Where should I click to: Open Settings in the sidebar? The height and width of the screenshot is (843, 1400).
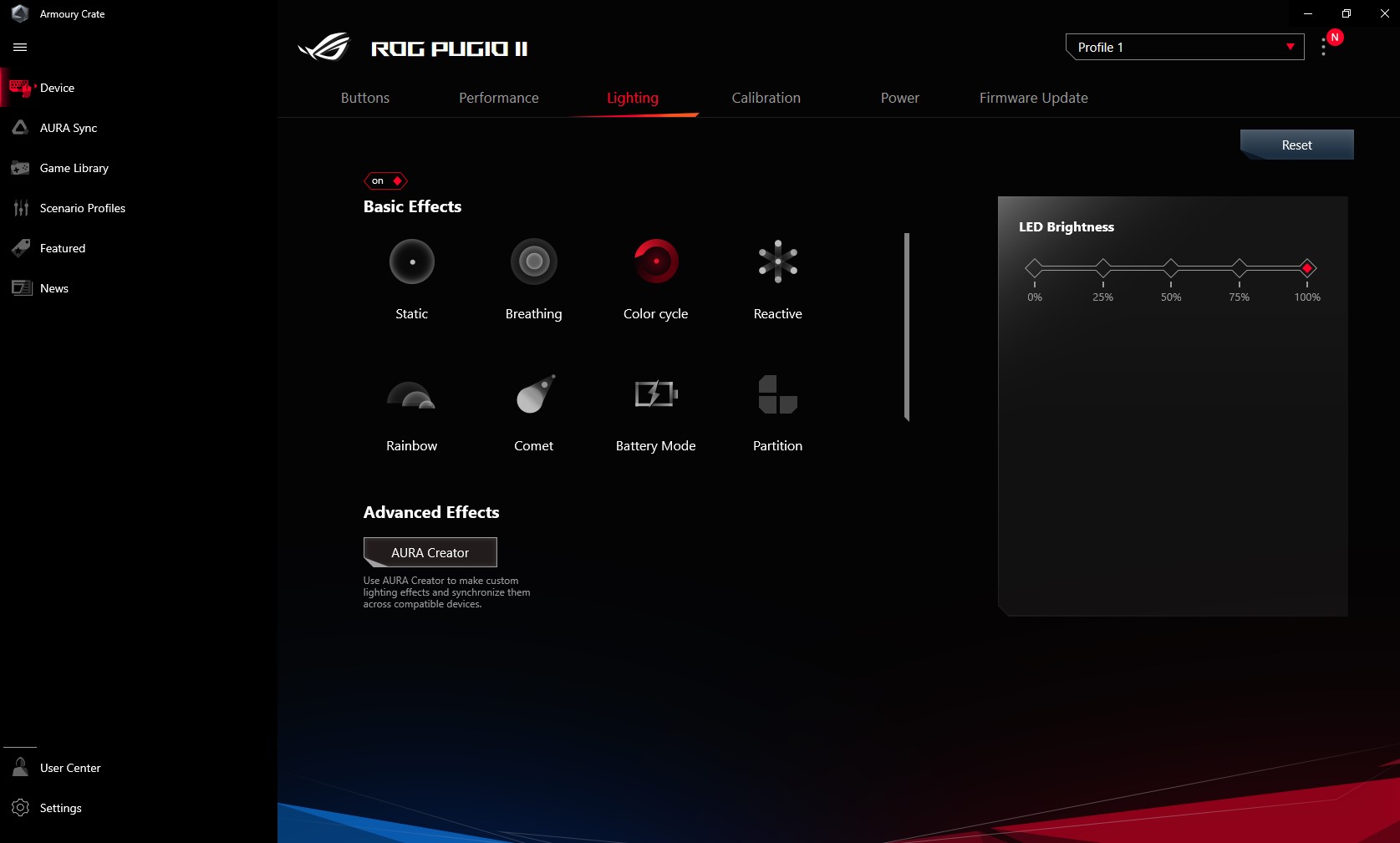tap(60, 808)
